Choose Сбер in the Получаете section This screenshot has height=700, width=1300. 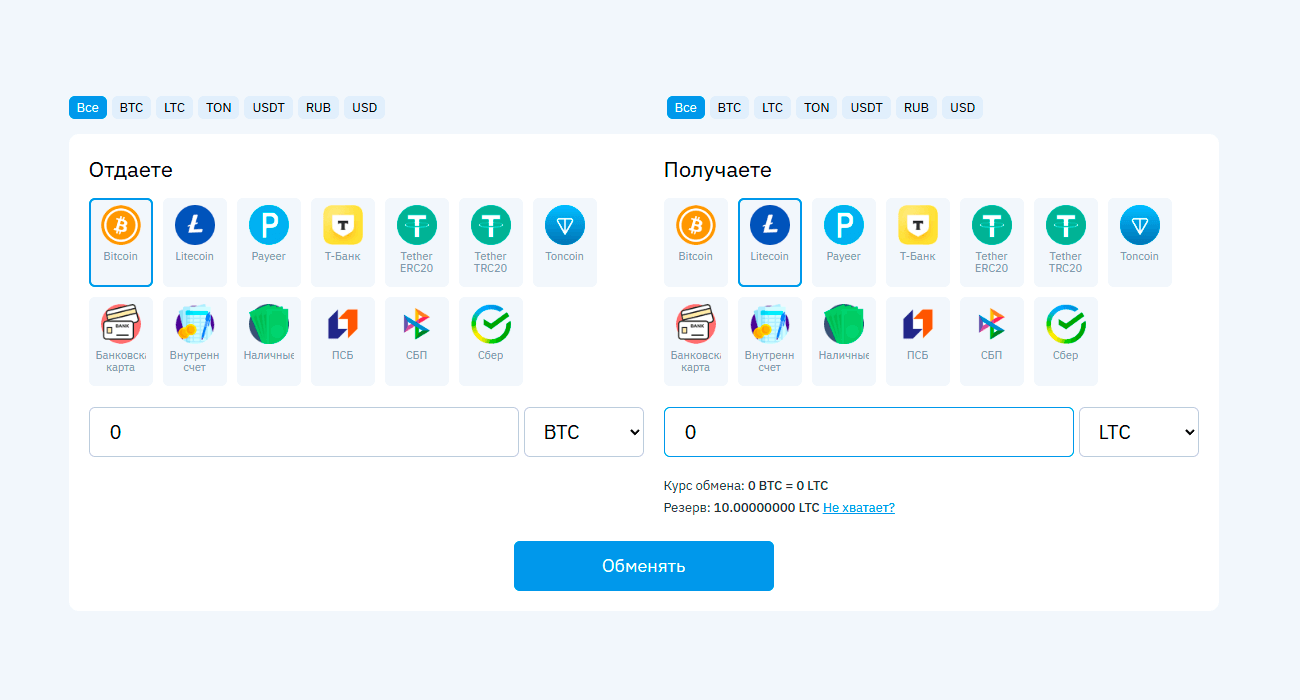point(1066,342)
